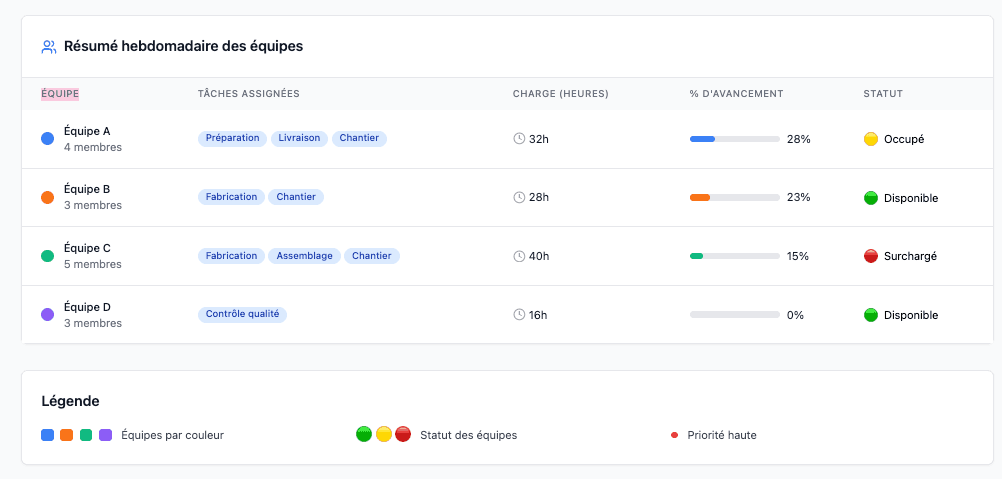Click the clock icon beside 16h
This screenshot has width=1002, height=479.
(519, 315)
